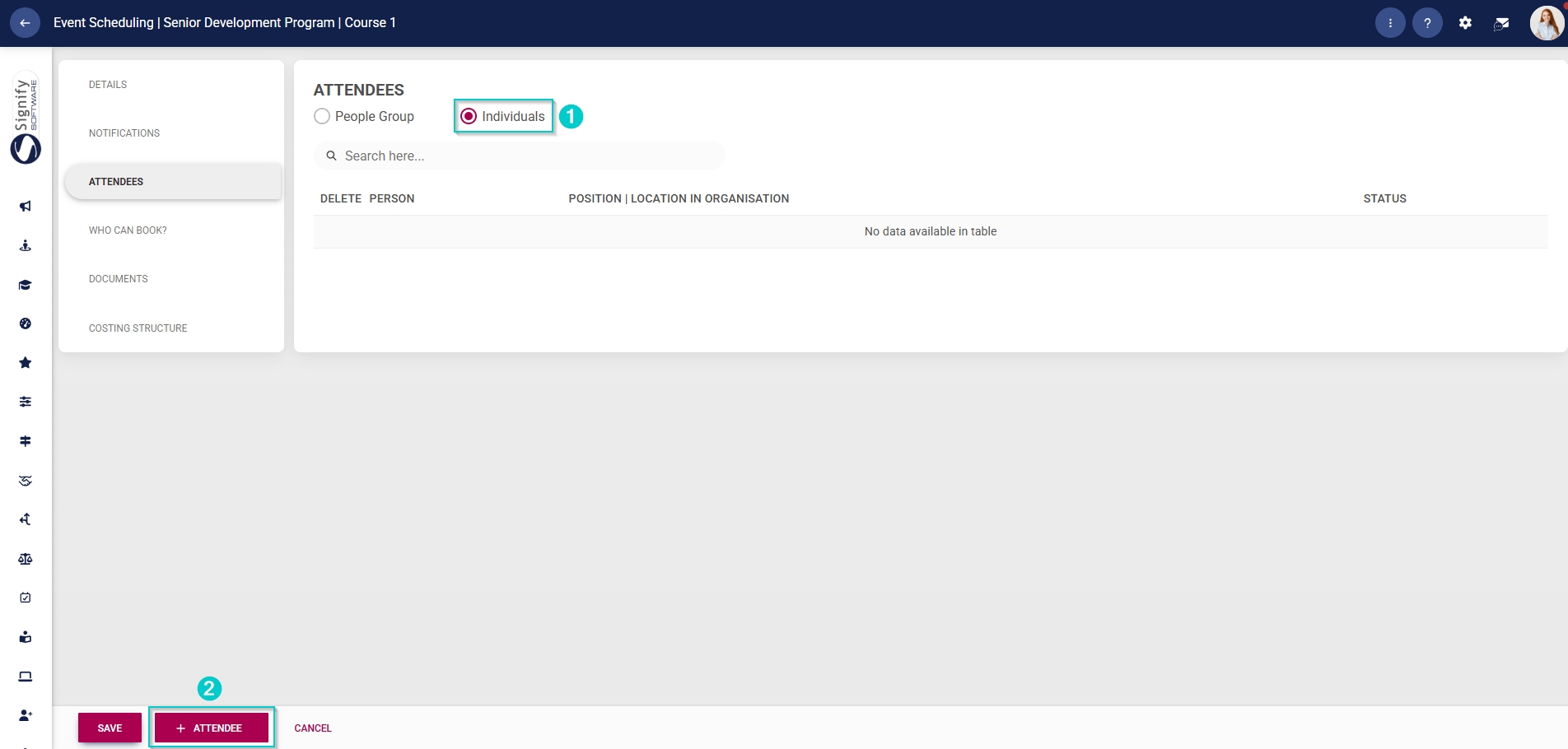
Task: Open the messages envelope icon
Action: 1501,23
